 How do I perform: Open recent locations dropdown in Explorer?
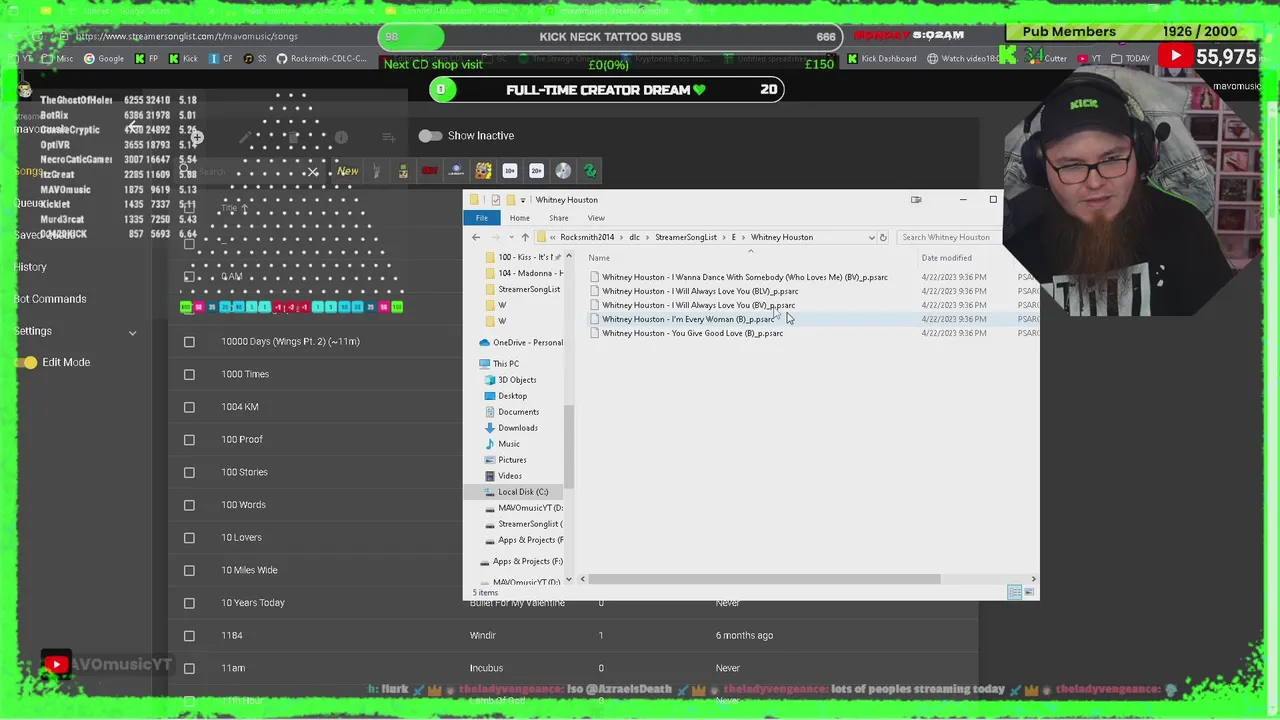pyautogui.click(x=512, y=237)
